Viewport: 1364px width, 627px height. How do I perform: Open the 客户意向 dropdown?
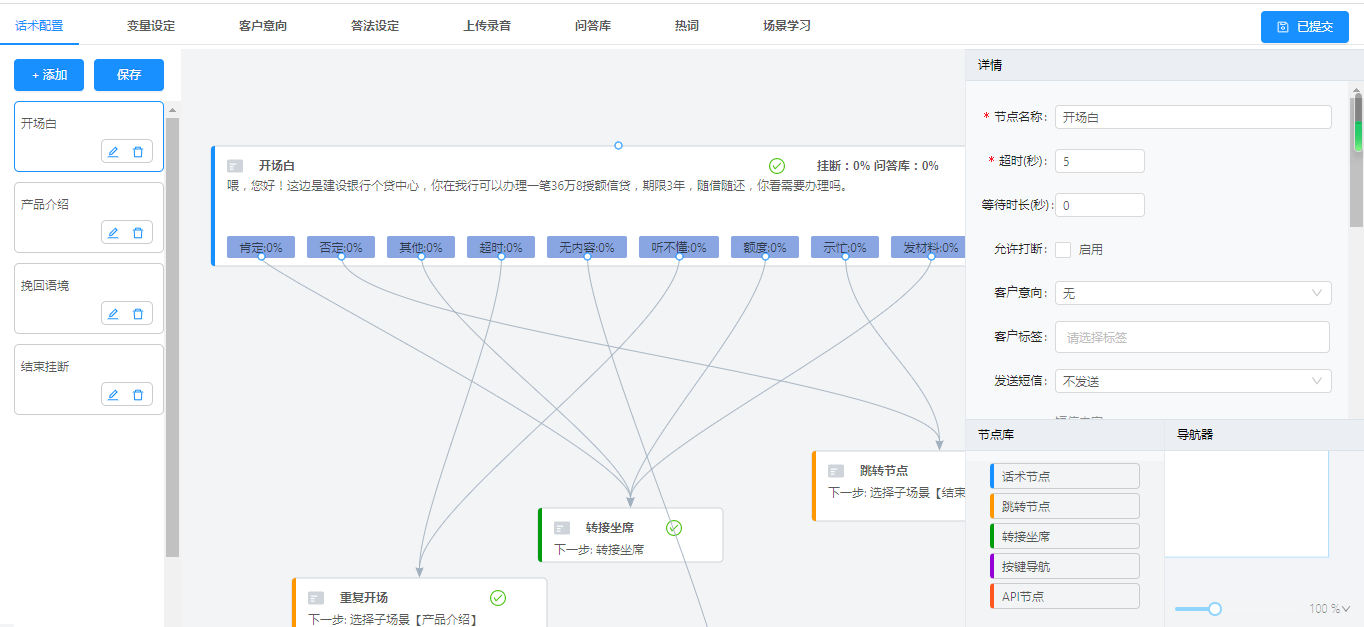(1192, 293)
